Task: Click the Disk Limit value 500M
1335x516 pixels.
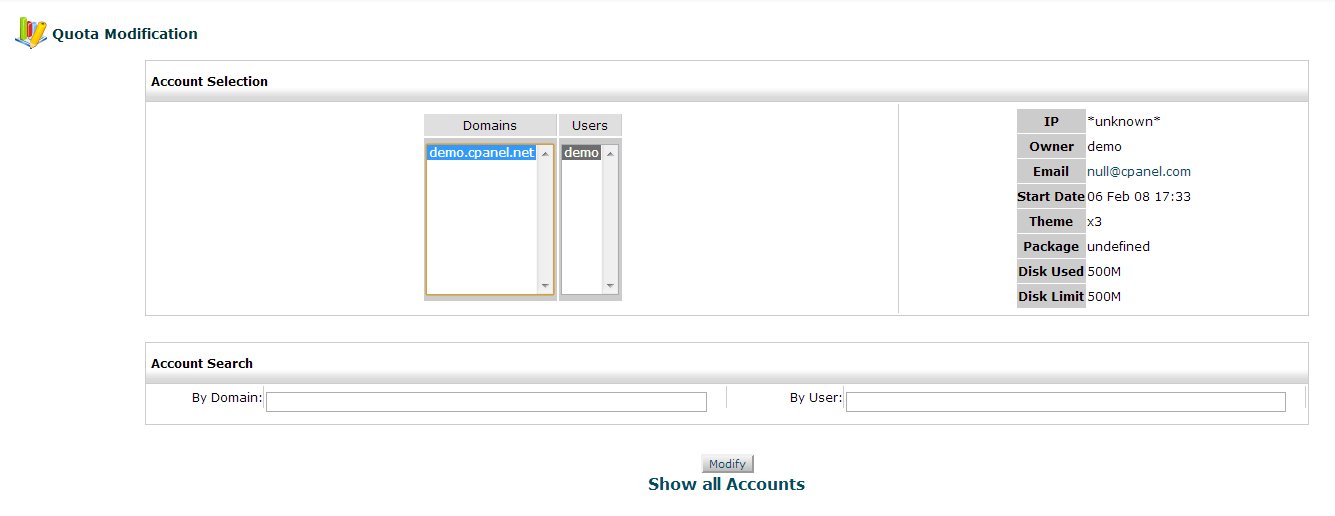Action: (x=1104, y=296)
